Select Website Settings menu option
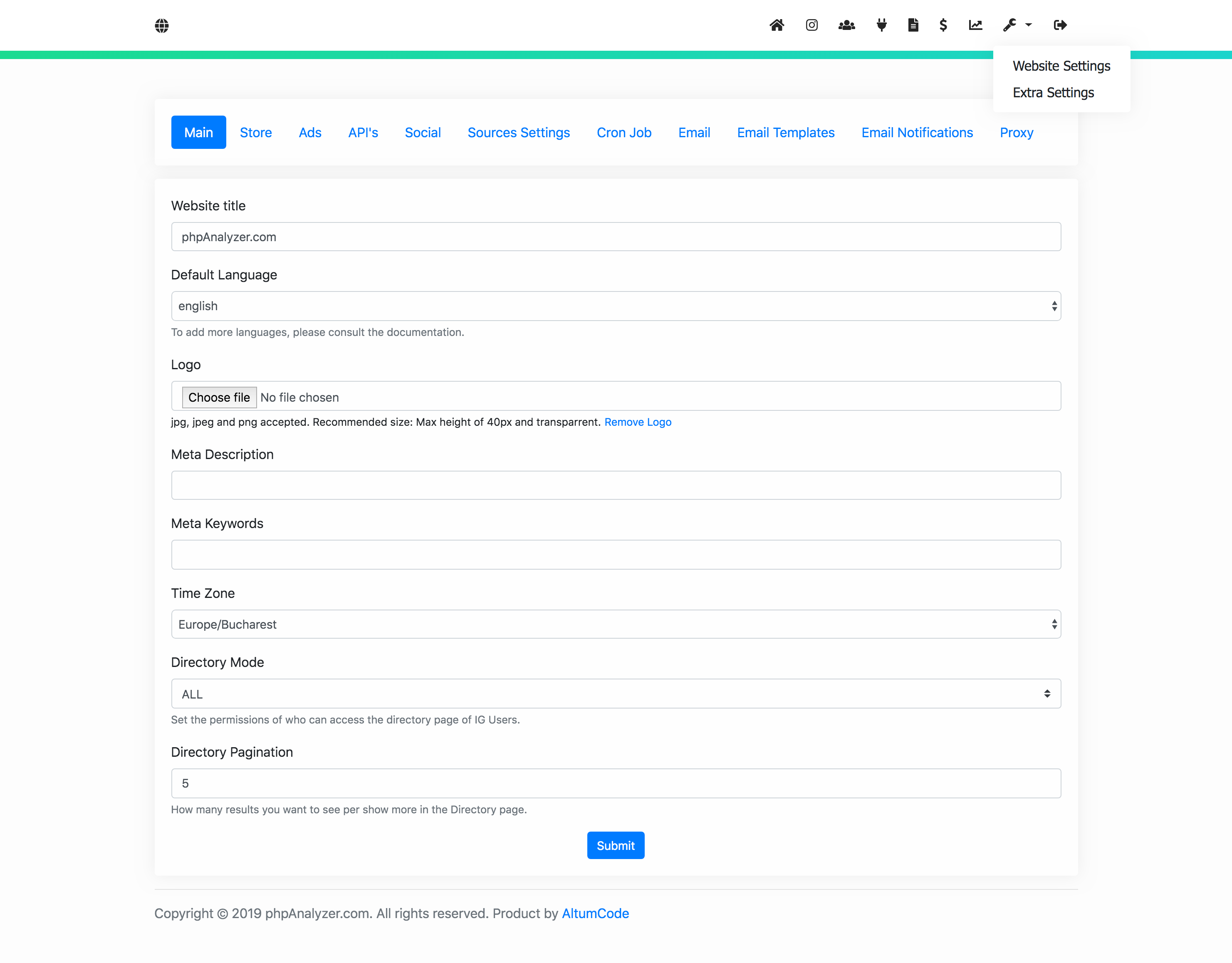The height and width of the screenshot is (963, 1232). coord(1061,65)
